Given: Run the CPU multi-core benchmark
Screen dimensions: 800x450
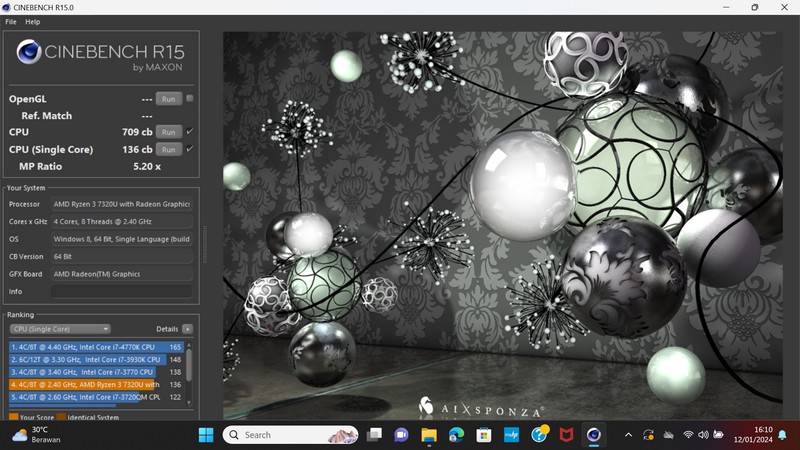Looking at the screenshot, I should click(168, 132).
